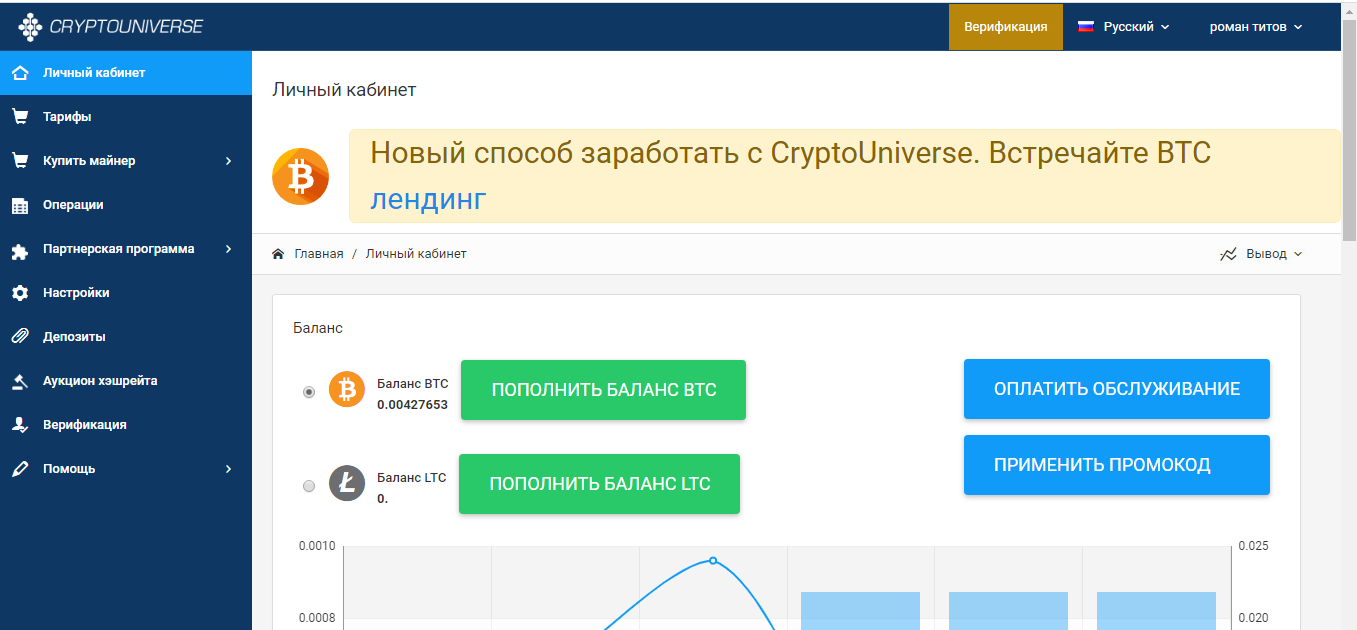The image size is (1357, 630).
Task: Open the роман титов user menu
Action: (x=1255, y=27)
